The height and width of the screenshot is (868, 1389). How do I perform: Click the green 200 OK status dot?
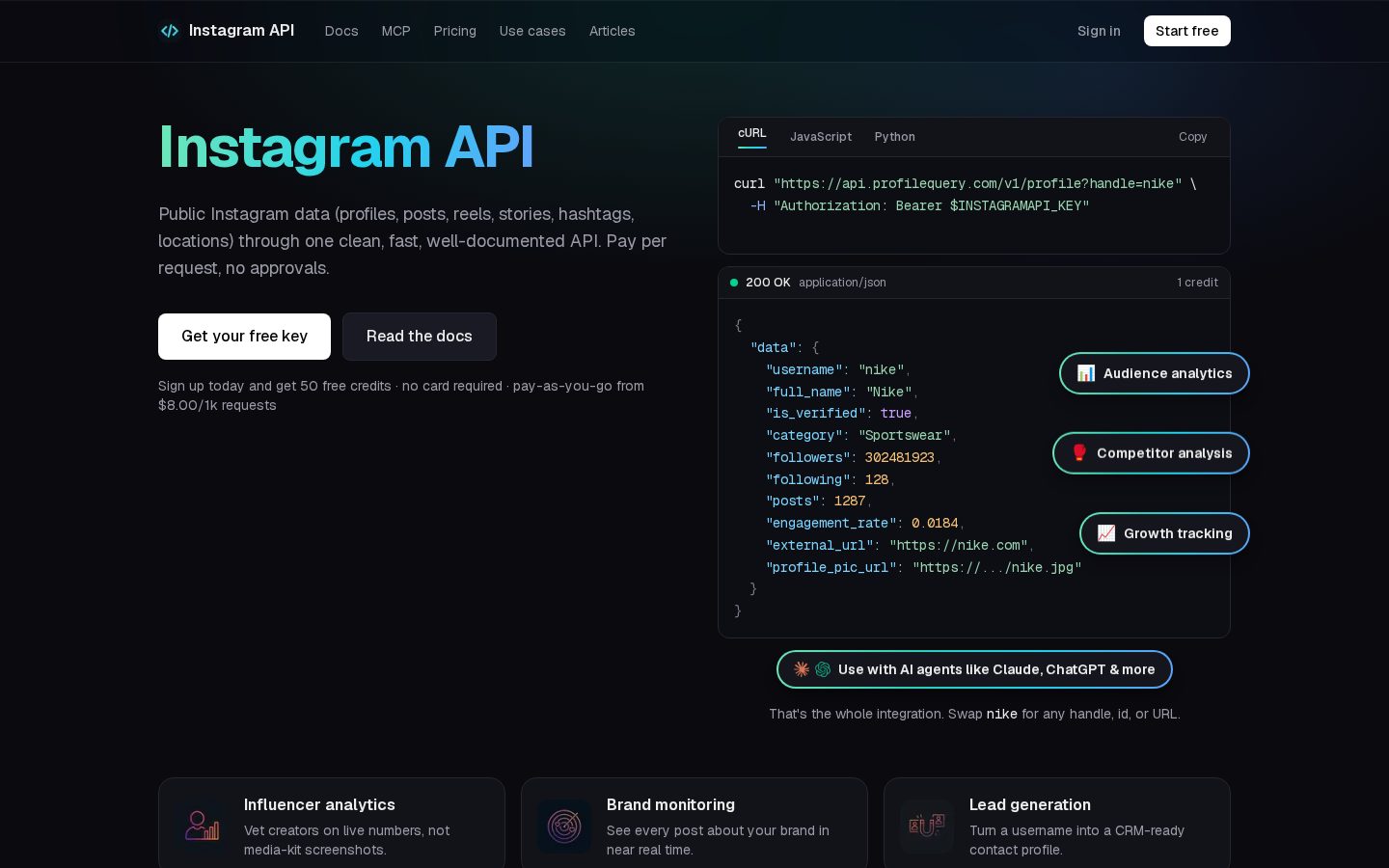pos(734,283)
